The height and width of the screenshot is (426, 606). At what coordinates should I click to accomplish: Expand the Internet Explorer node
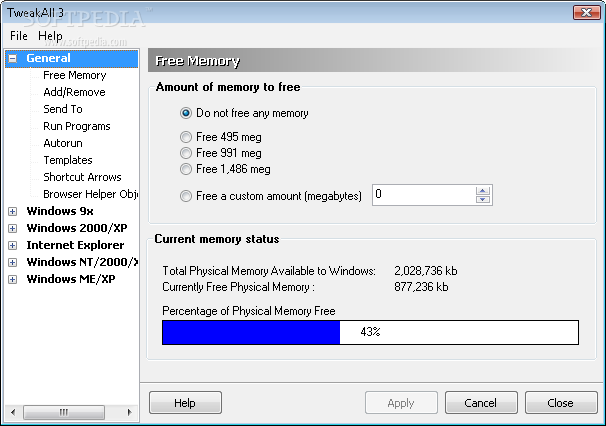pyautogui.click(x=12, y=245)
